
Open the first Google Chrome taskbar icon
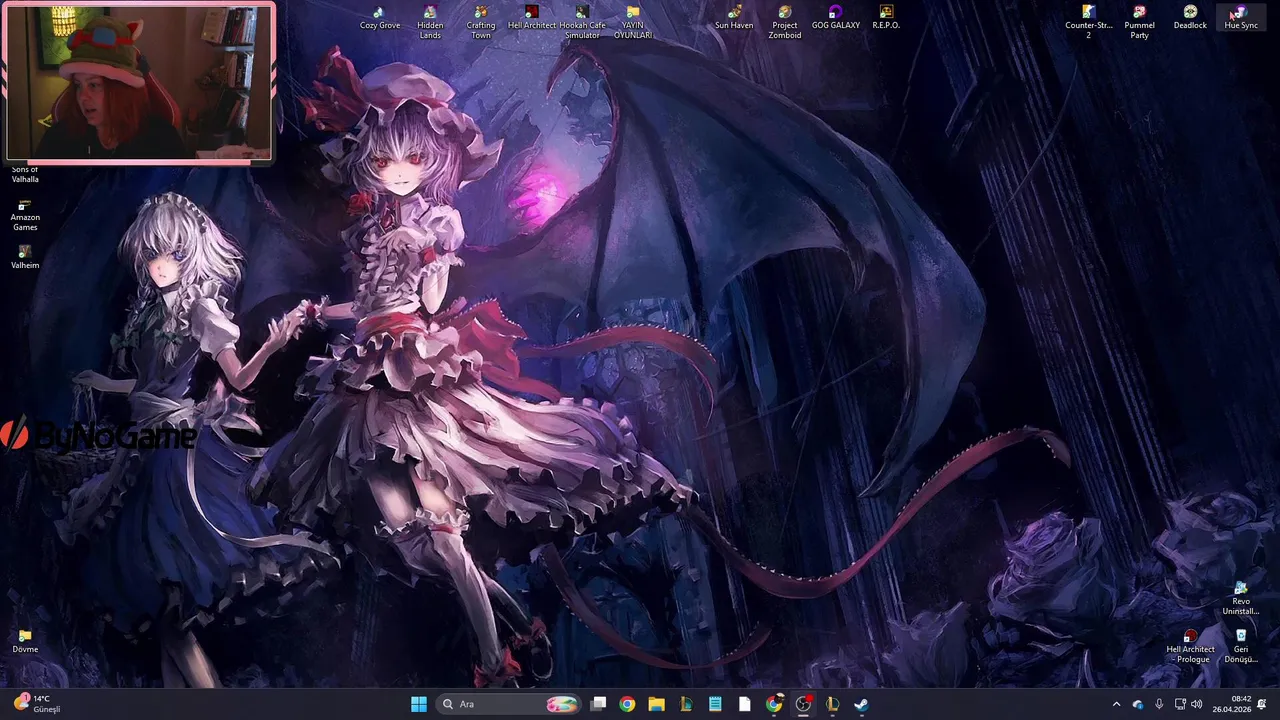(x=627, y=704)
